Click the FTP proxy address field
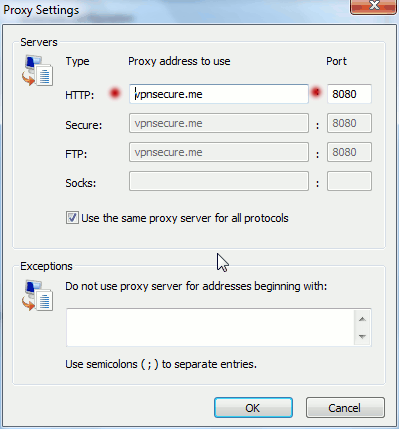399x429 pixels. (219, 152)
